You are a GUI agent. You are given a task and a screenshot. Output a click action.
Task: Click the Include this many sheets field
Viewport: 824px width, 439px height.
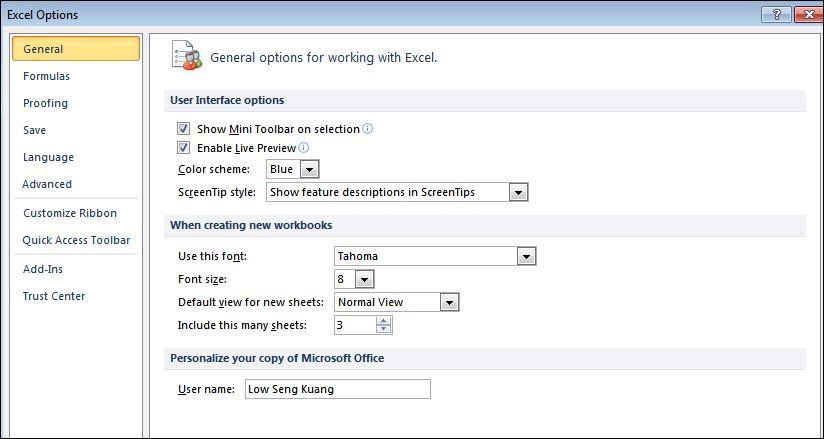[x=356, y=325]
